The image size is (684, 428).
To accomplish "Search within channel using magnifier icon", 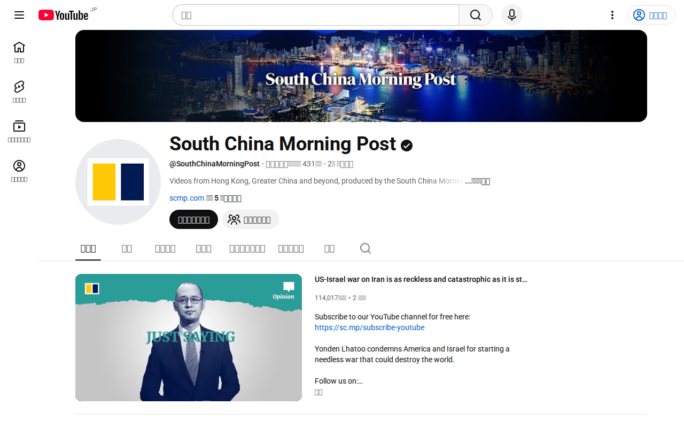I will click(x=365, y=249).
